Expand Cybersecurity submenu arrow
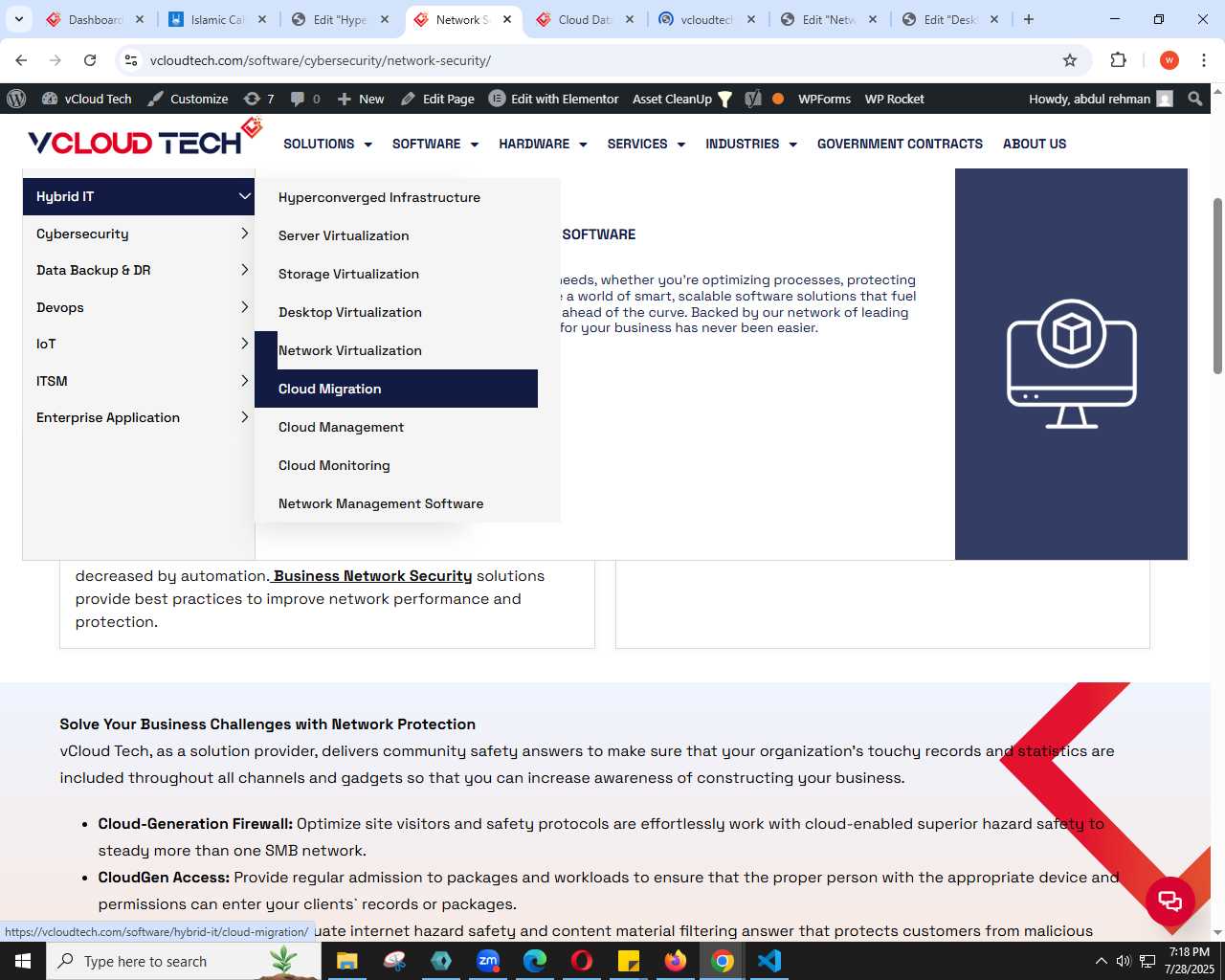Screen dimensions: 1225x980 point(245,234)
